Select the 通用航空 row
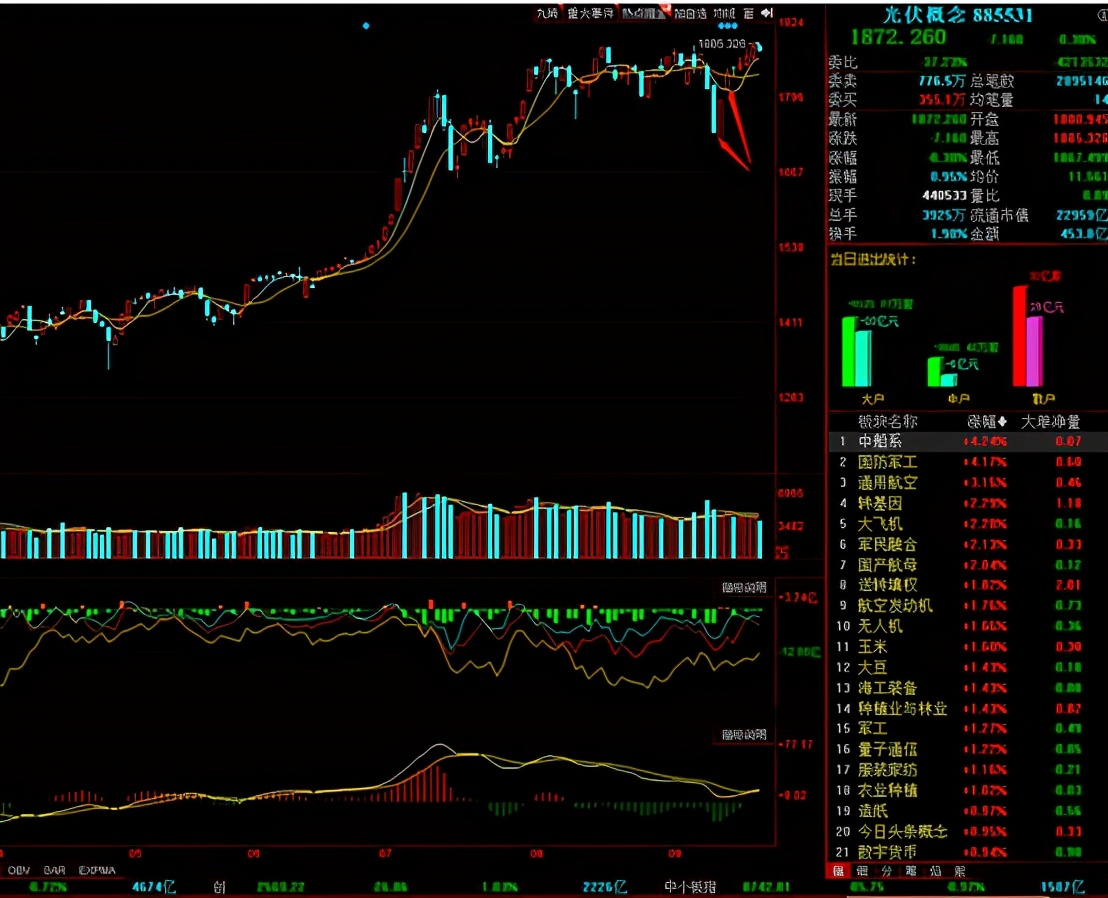This screenshot has height=898, width=1108. (968, 483)
